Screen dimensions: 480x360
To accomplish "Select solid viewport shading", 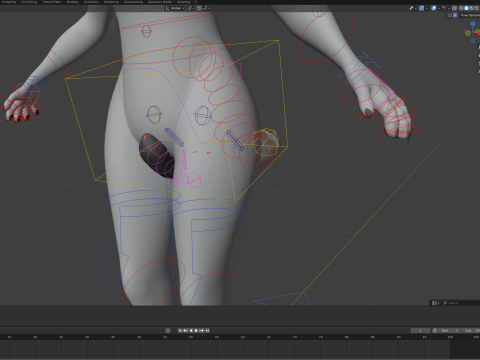I will pyautogui.click(x=466, y=8).
